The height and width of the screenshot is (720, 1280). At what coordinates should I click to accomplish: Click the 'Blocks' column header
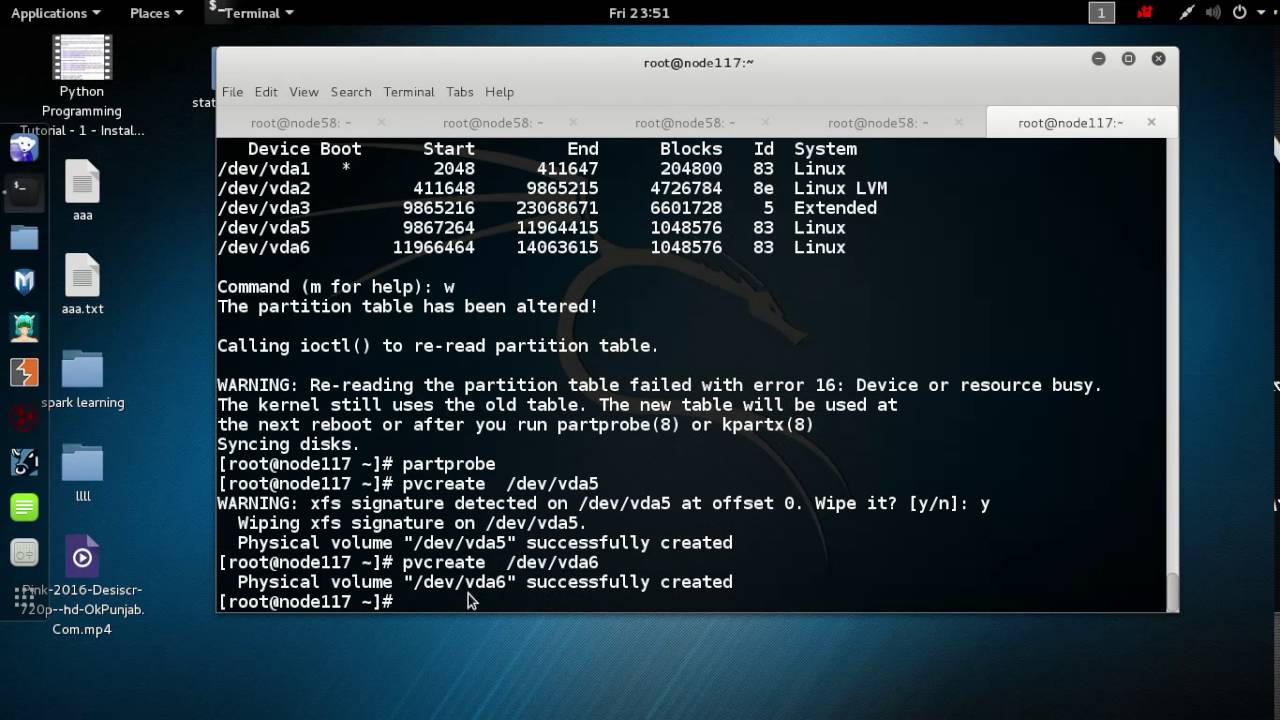click(690, 149)
